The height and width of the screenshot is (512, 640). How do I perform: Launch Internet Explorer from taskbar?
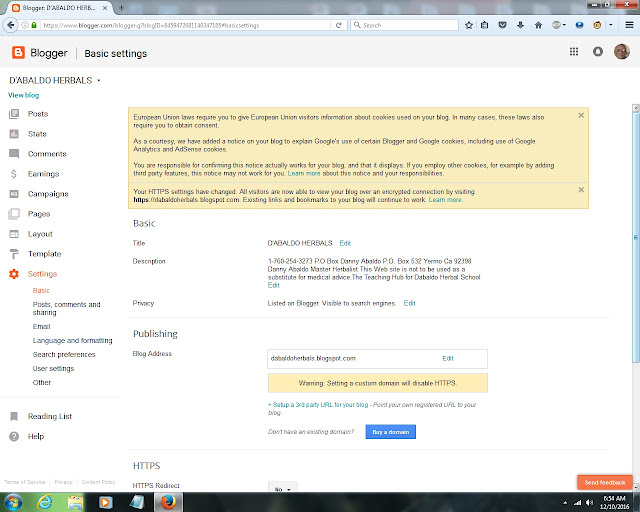[x=44, y=502]
